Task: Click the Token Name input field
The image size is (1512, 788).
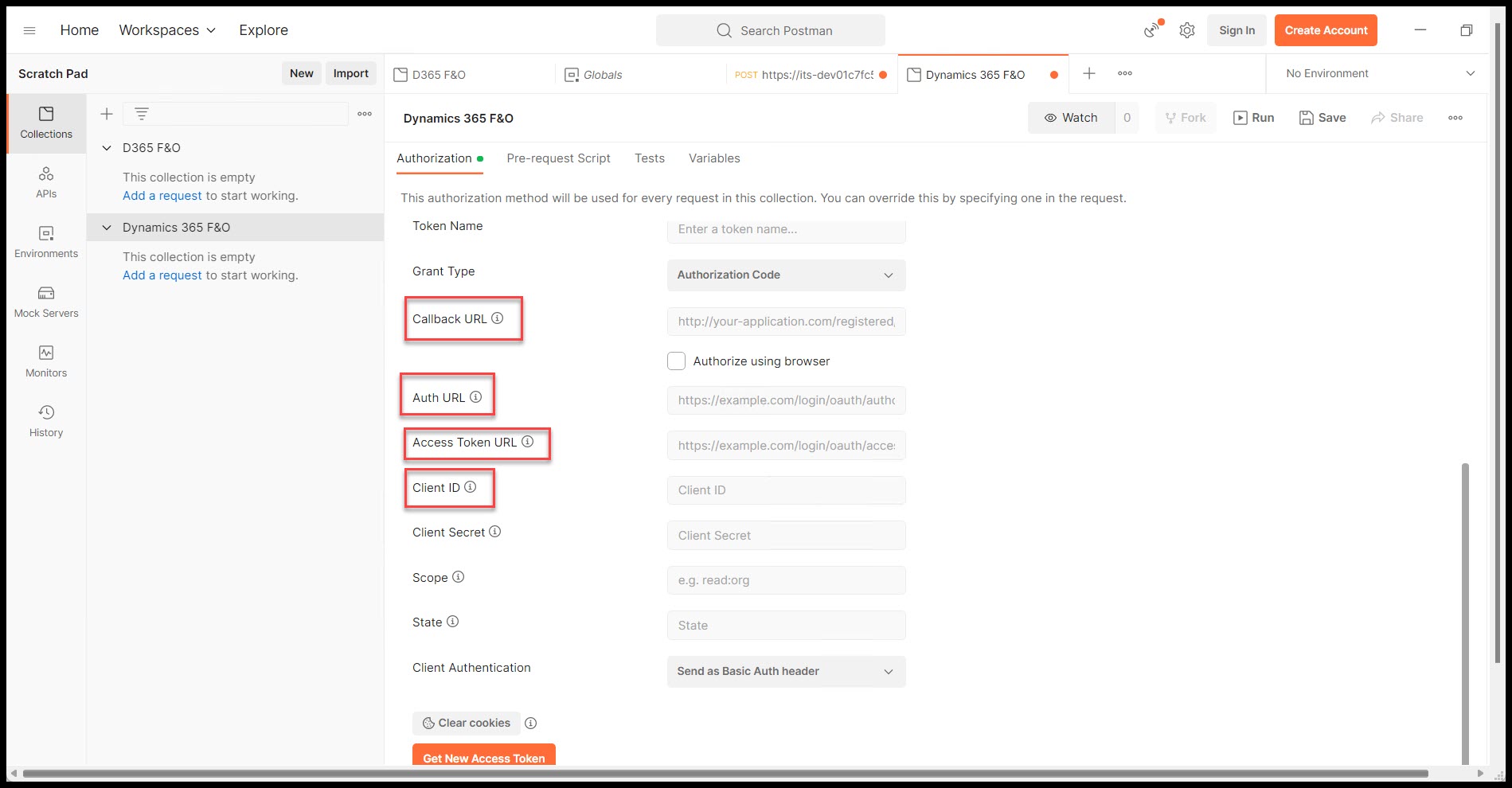Action: point(786,230)
